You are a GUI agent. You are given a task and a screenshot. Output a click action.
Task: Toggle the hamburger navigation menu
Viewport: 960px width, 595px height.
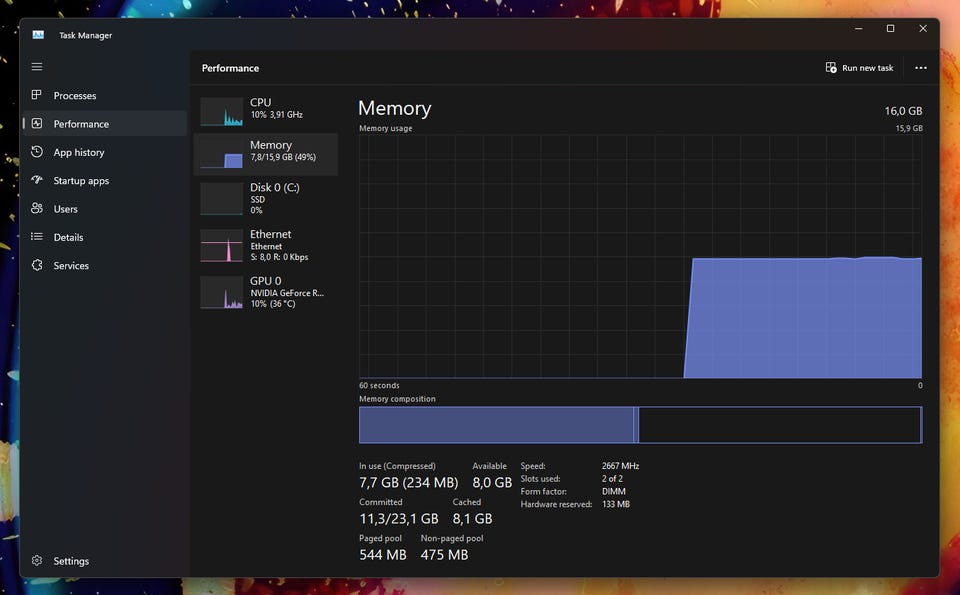point(37,67)
